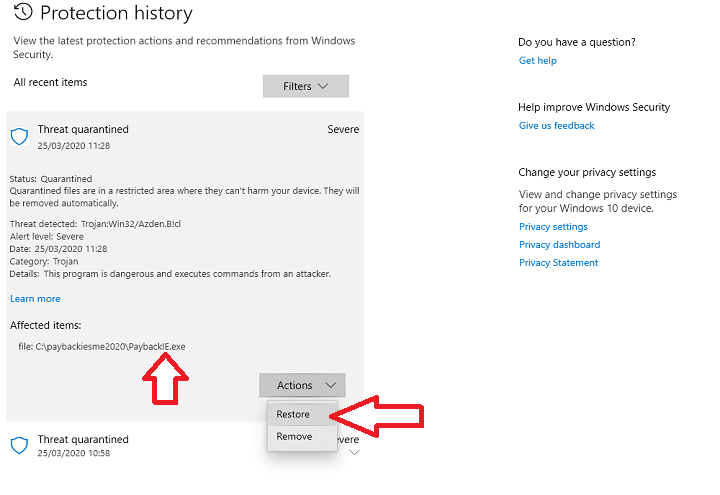Click the Protection history page heading
This screenshot has height=495, width=720.
pyautogui.click(x=116, y=14)
